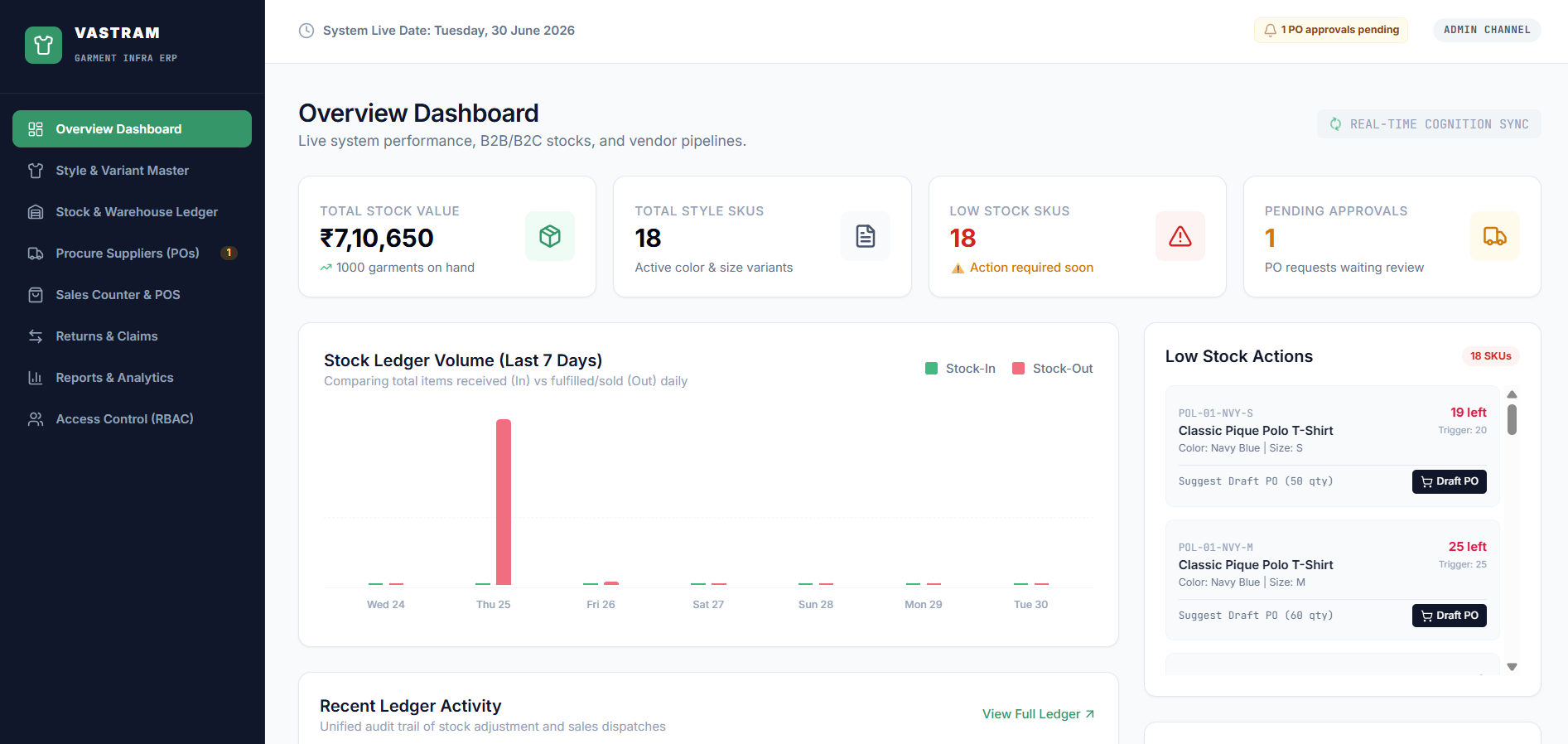
Task: Open View Full Ledger link
Action: (x=1038, y=714)
